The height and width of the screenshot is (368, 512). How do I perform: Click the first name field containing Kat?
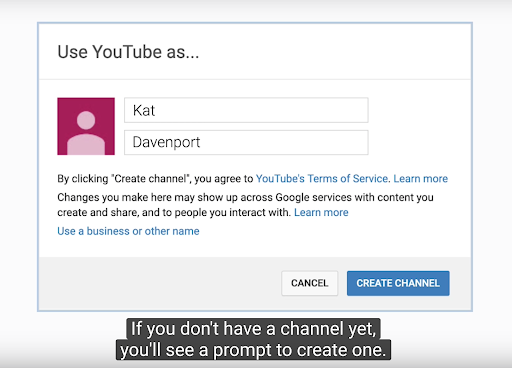click(x=246, y=110)
